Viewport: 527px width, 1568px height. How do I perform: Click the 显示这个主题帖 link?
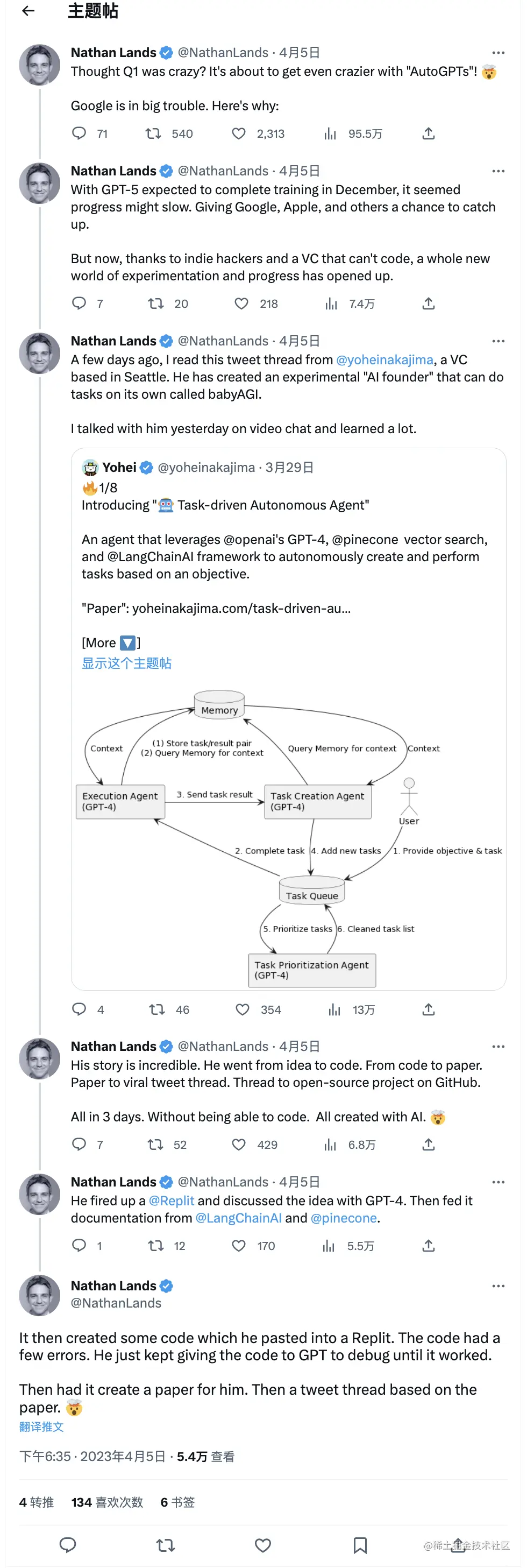pos(126,663)
